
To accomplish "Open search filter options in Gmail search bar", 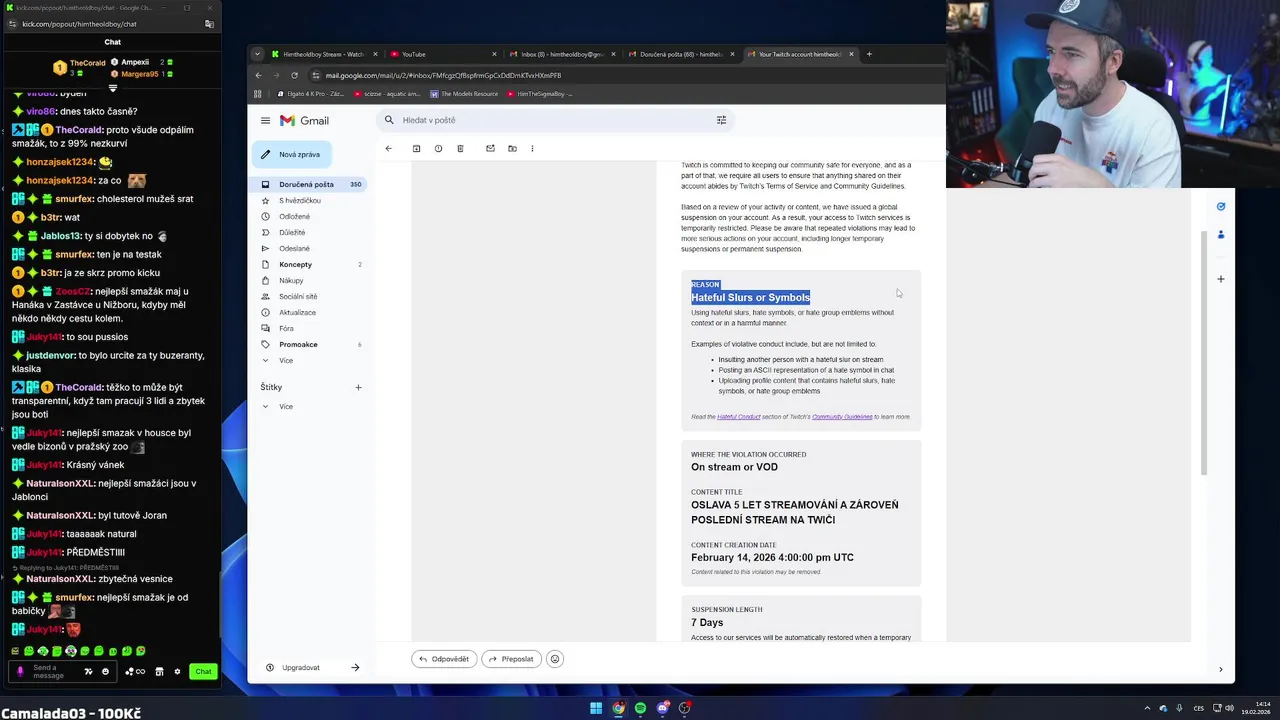I will (x=721, y=120).
